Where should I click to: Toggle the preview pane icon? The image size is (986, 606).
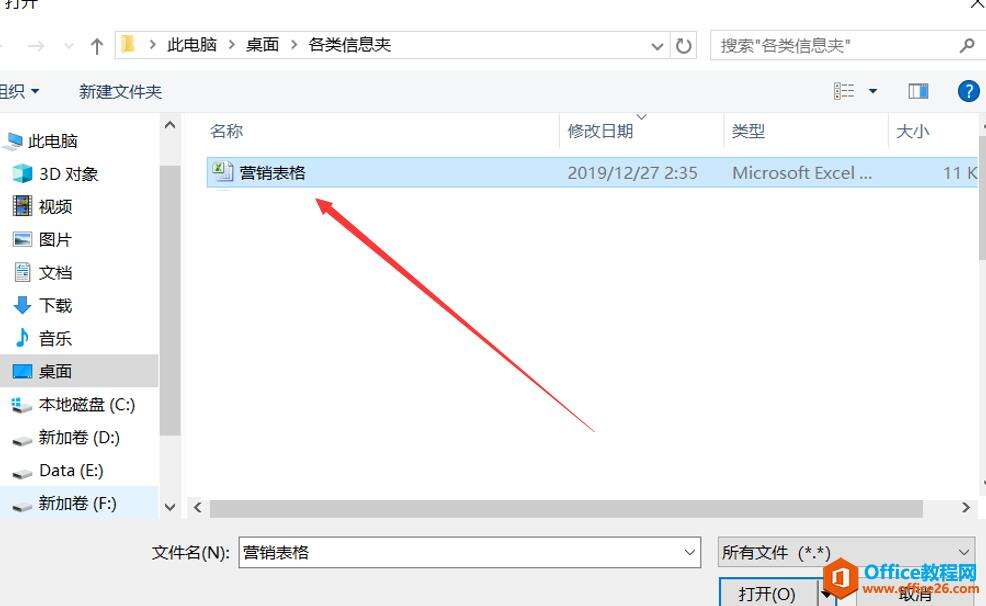coord(918,91)
